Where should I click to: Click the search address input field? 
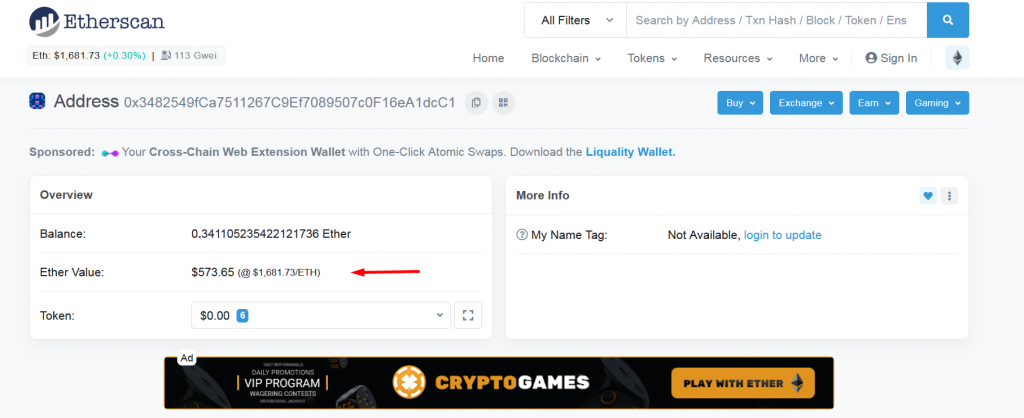(776, 20)
